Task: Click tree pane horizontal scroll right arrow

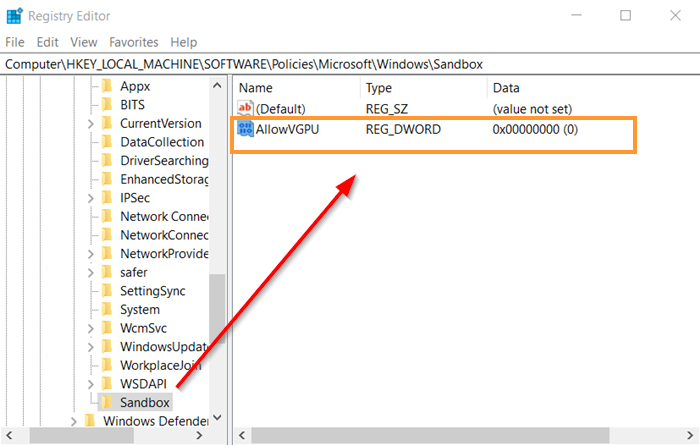Action: 199,435
